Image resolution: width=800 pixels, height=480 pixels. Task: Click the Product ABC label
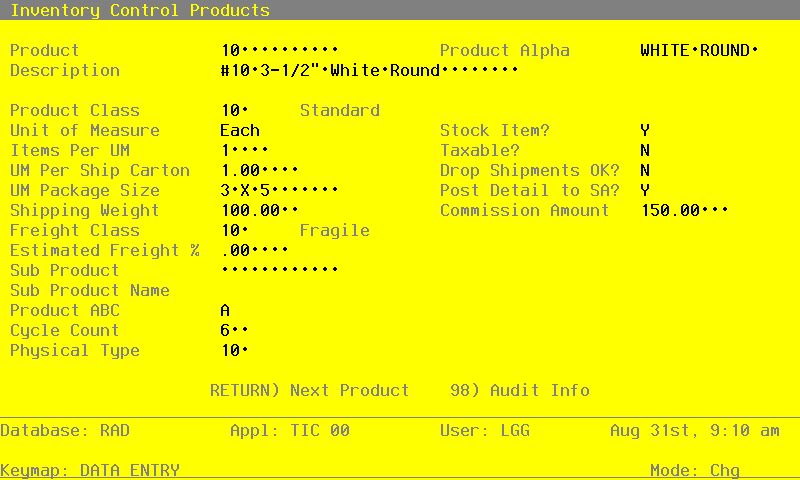(65, 310)
